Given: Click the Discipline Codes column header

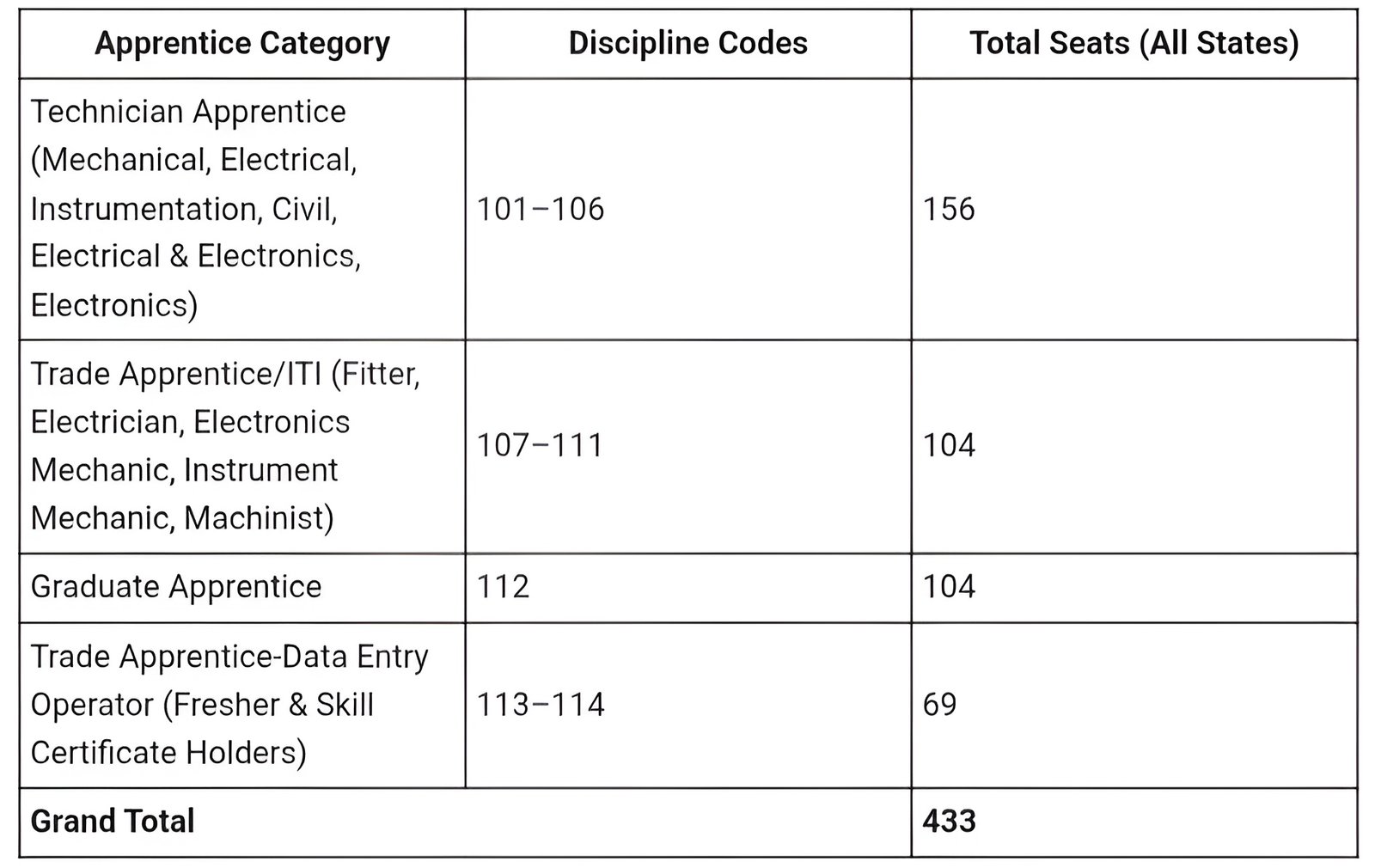Looking at the screenshot, I should [x=688, y=44].
